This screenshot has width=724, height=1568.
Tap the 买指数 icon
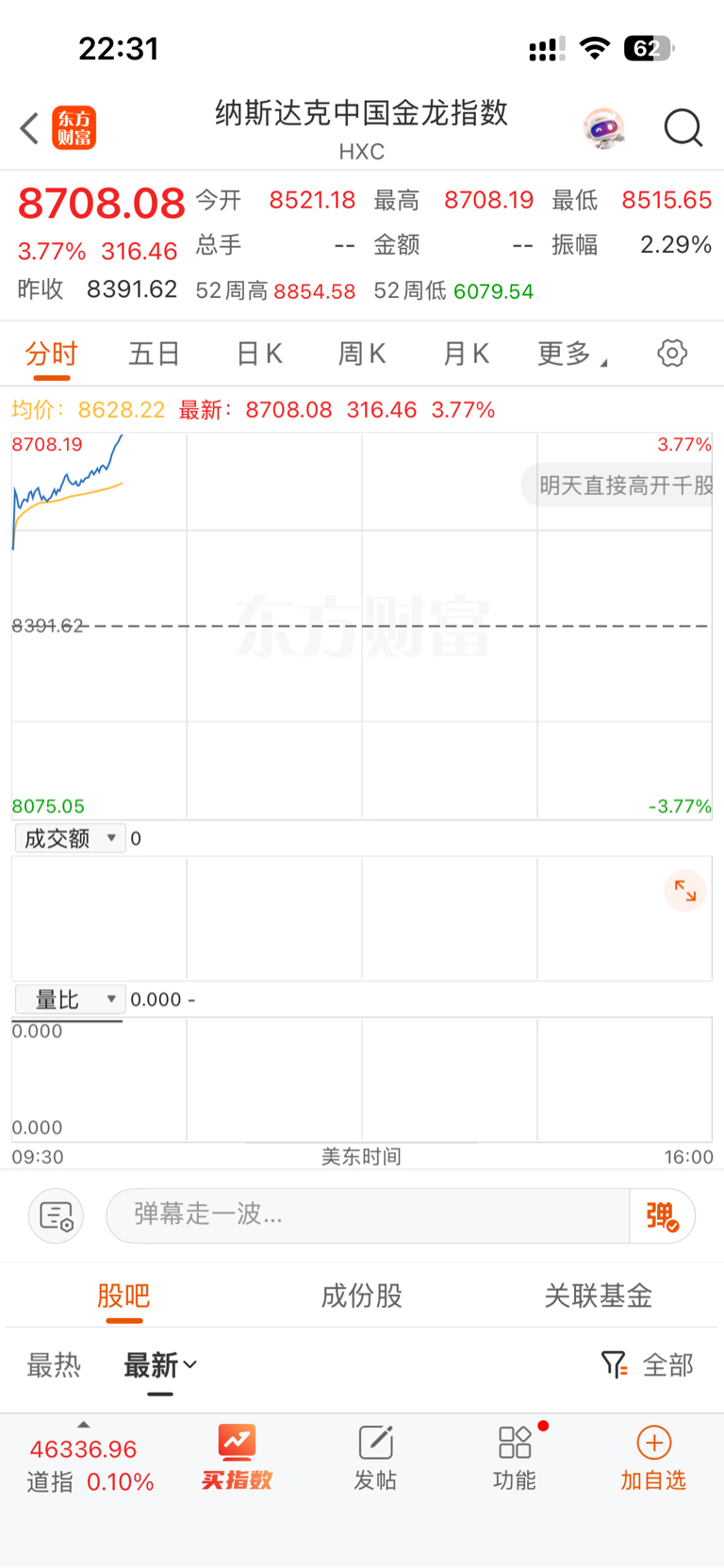pyautogui.click(x=237, y=1458)
